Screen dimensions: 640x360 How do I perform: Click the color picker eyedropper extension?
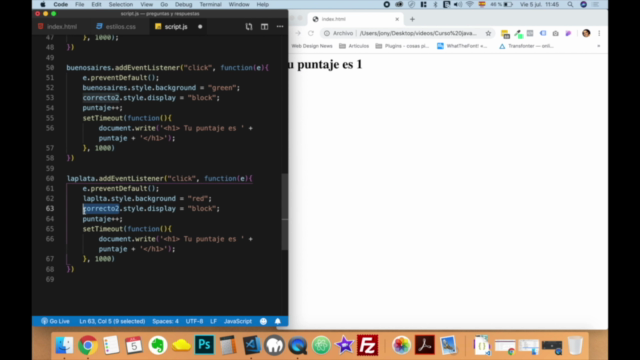click(x=518, y=33)
